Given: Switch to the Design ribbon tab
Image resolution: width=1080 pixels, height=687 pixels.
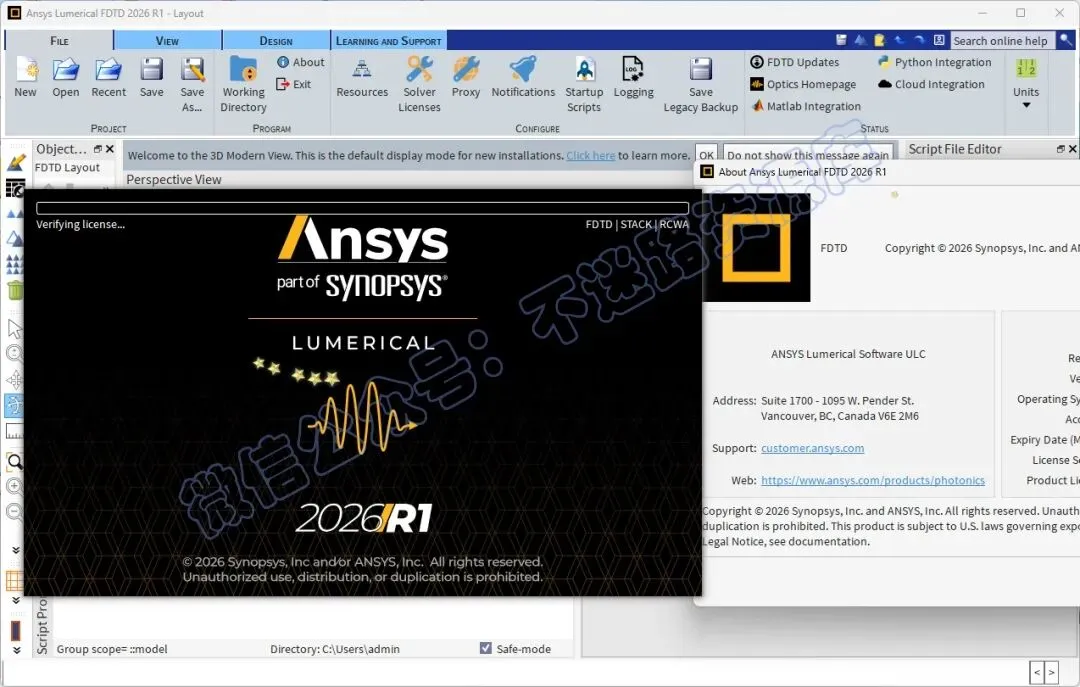Looking at the screenshot, I should tap(276, 41).
